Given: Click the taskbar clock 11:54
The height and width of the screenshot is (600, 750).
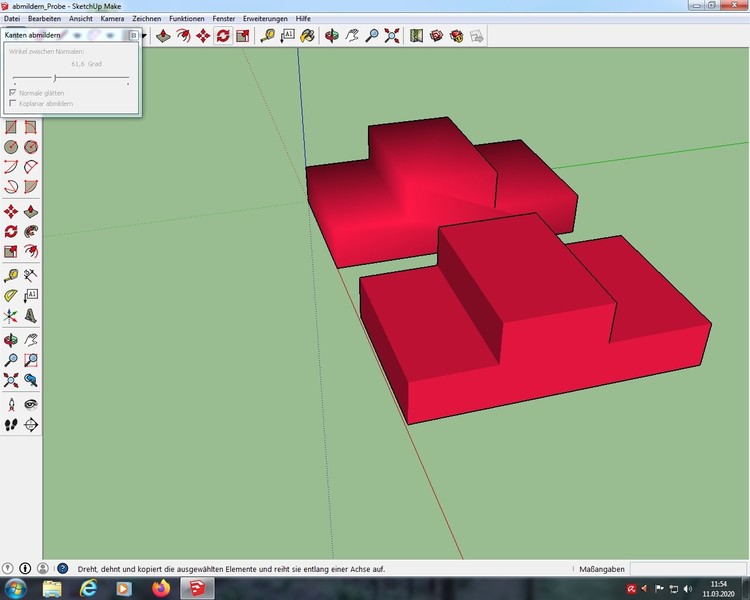Looking at the screenshot, I should (x=718, y=584).
